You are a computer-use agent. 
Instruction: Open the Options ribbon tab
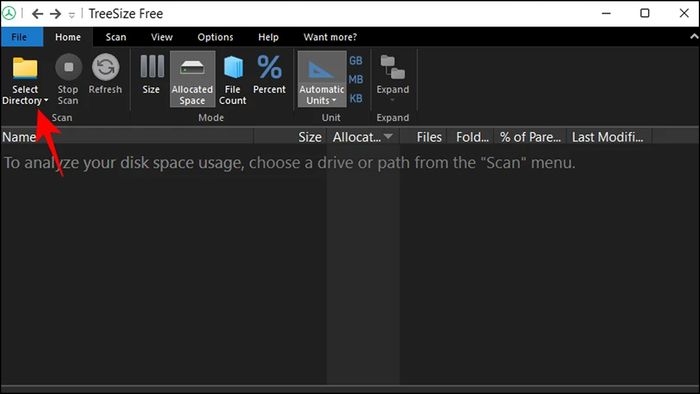click(x=216, y=37)
